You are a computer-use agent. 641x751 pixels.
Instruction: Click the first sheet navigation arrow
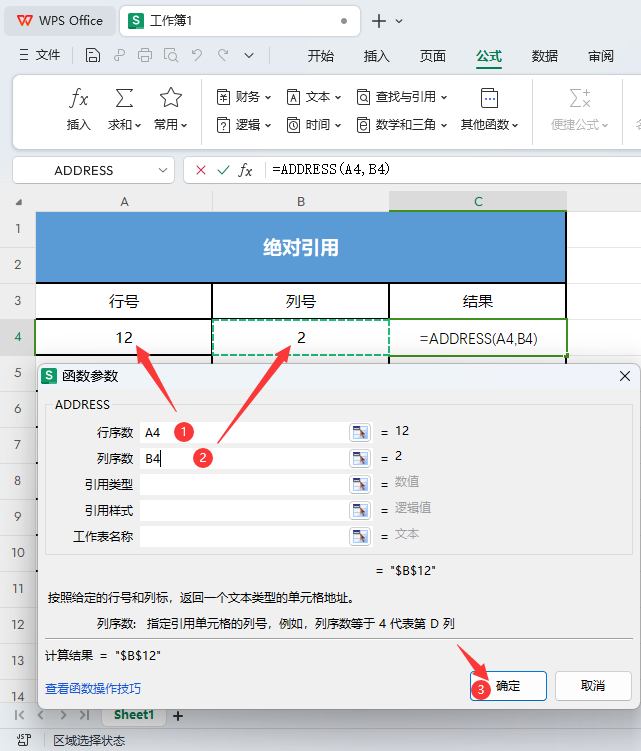19,715
